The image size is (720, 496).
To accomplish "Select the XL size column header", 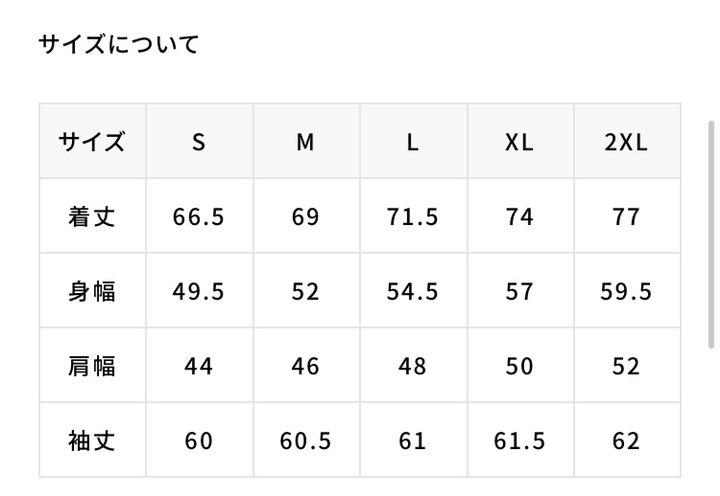I will tap(520, 141).
